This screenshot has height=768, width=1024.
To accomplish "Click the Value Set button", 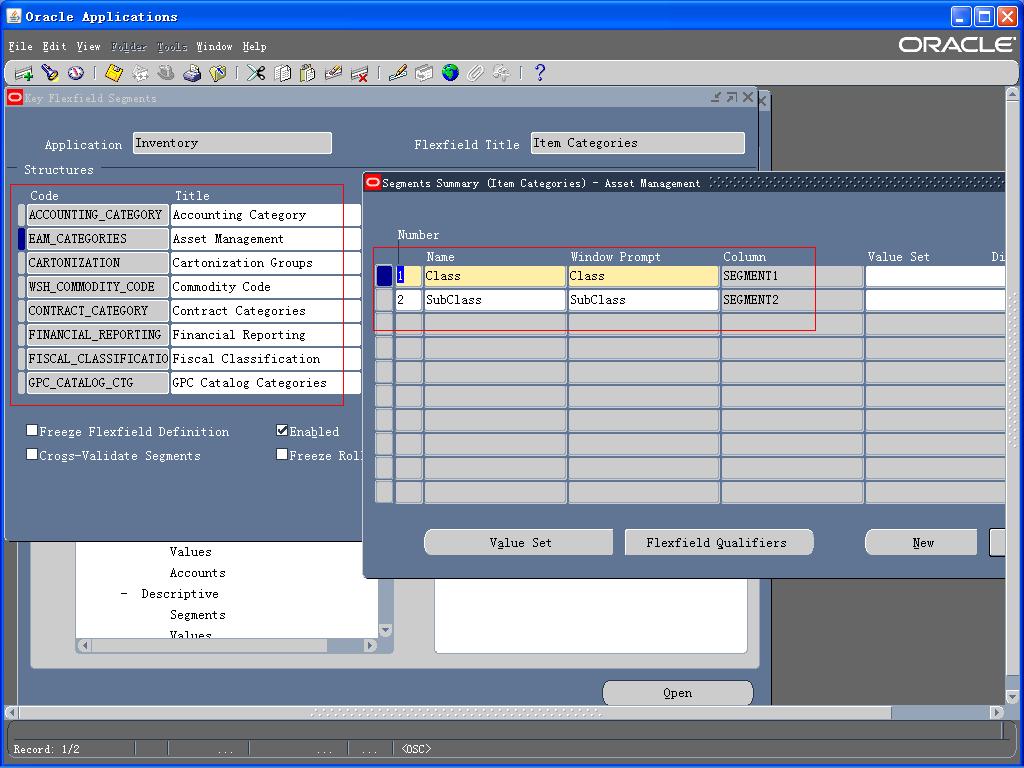I will pyautogui.click(x=519, y=543).
